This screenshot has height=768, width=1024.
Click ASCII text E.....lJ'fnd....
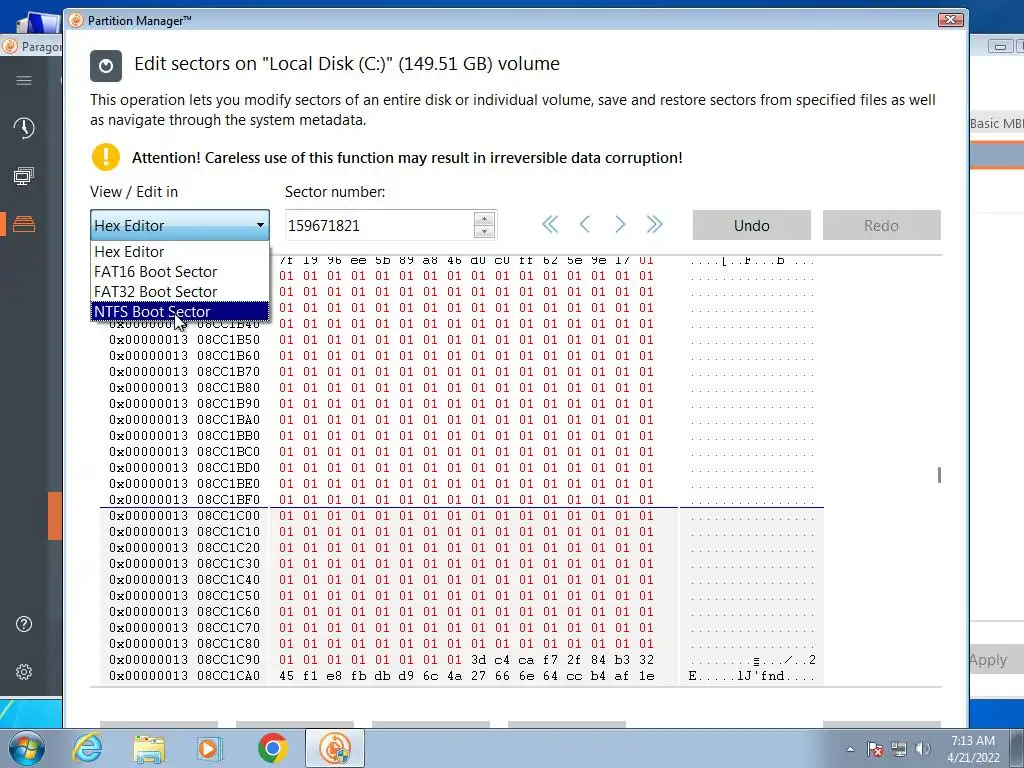(x=752, y=676)
